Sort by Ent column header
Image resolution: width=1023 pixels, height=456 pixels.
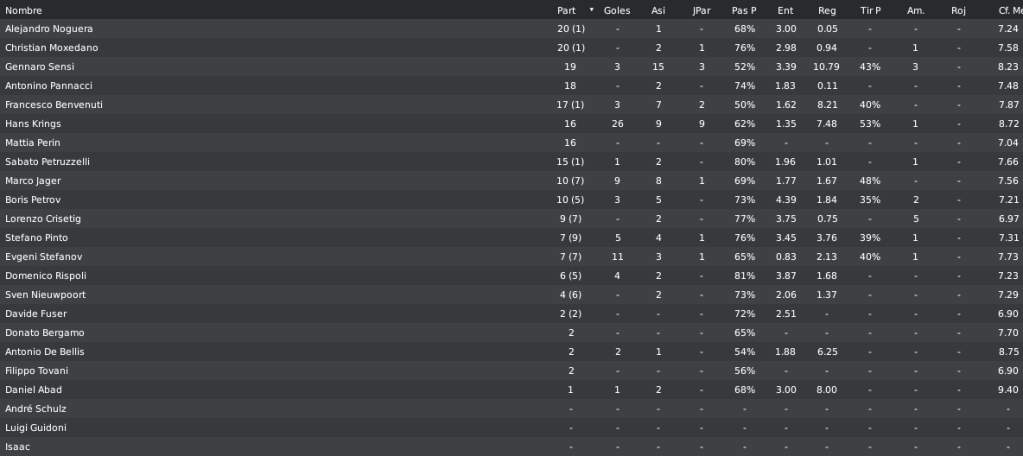(786, 10)
